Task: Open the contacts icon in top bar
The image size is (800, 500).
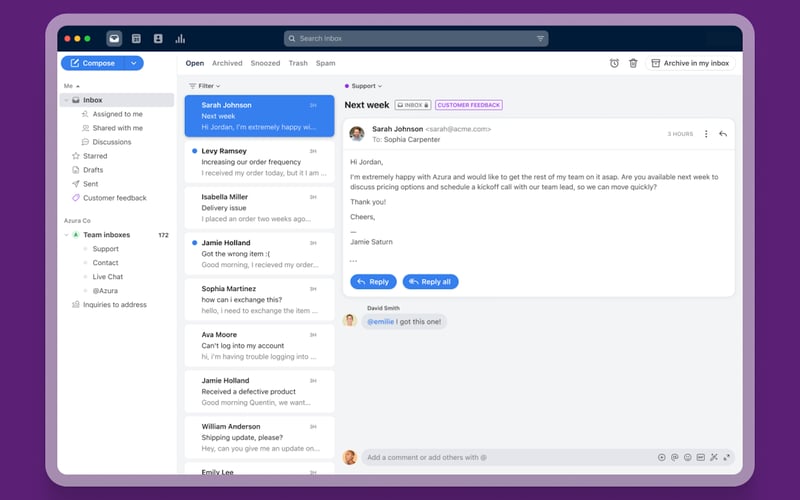Action: click(x=158, y=38)
